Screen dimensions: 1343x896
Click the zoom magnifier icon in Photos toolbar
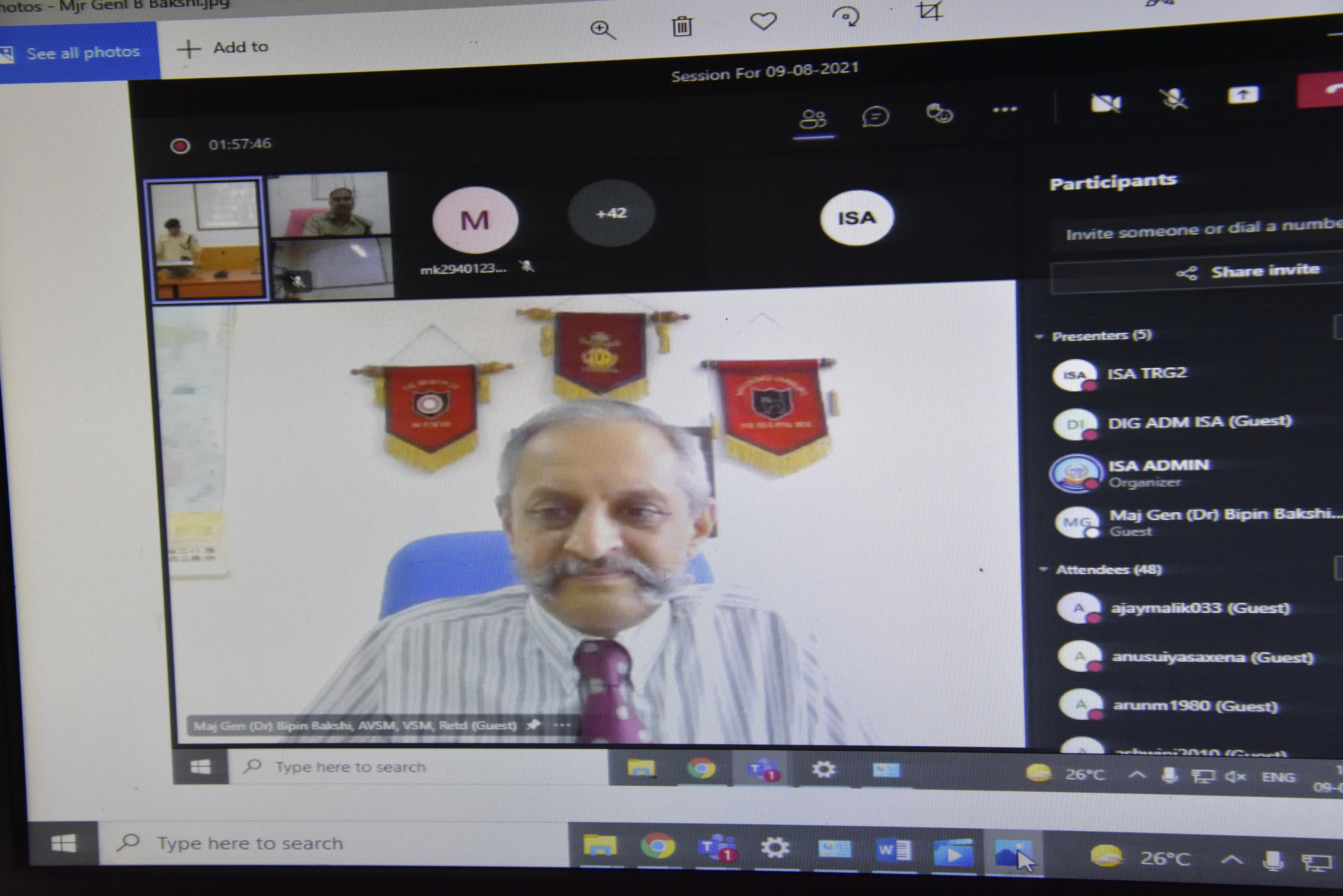[x=602, y=30]
